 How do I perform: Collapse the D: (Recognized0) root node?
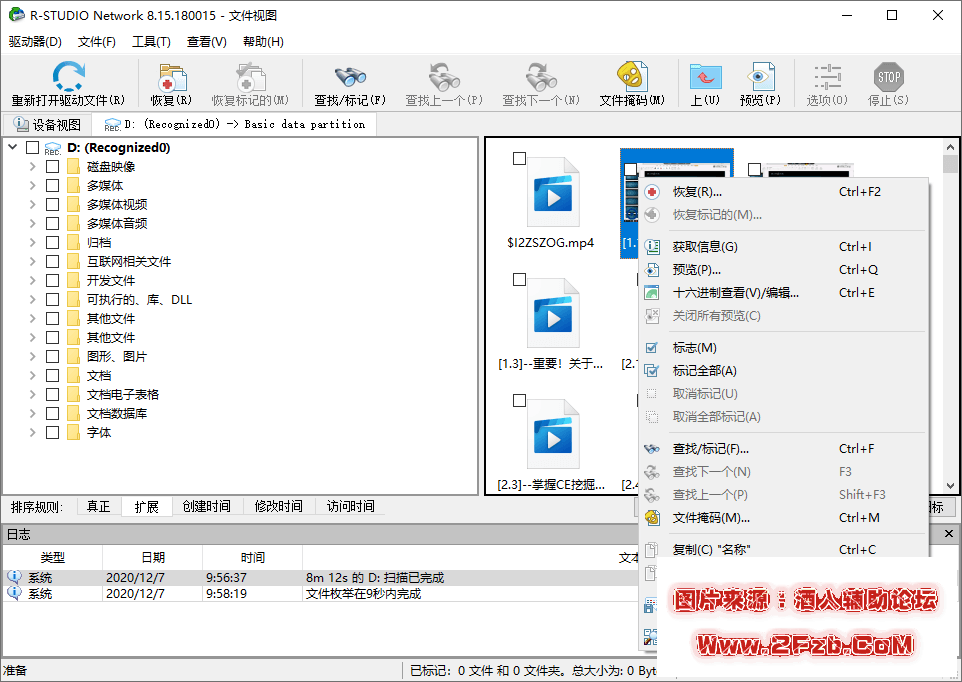[13, 148]
